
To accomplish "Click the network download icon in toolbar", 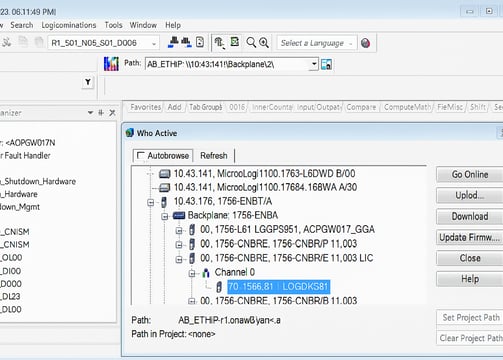I will click(x=186, y=42).
